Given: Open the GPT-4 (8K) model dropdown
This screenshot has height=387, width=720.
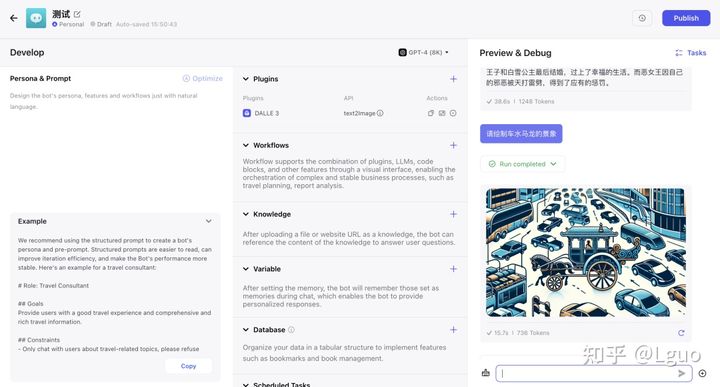Looking at the screenshot, I should pos(423,52).
